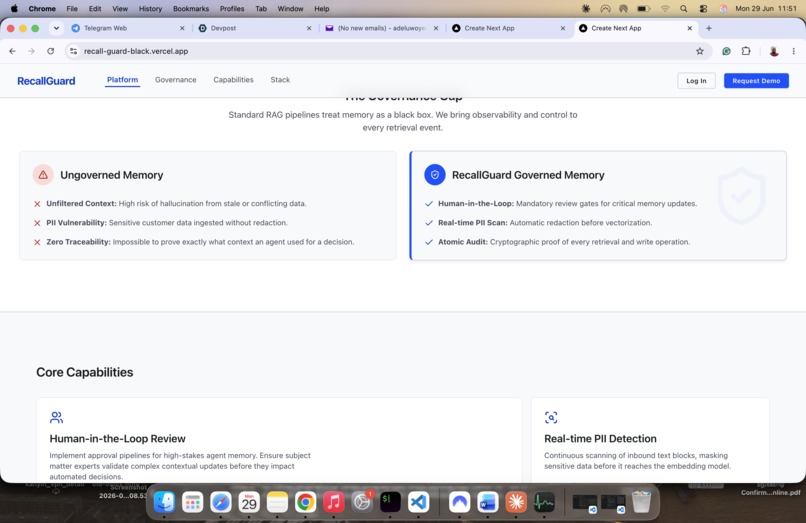Viewport: 806px width, 523px height.
Task: Close the Devpost tab
Action: coord(309,28)
